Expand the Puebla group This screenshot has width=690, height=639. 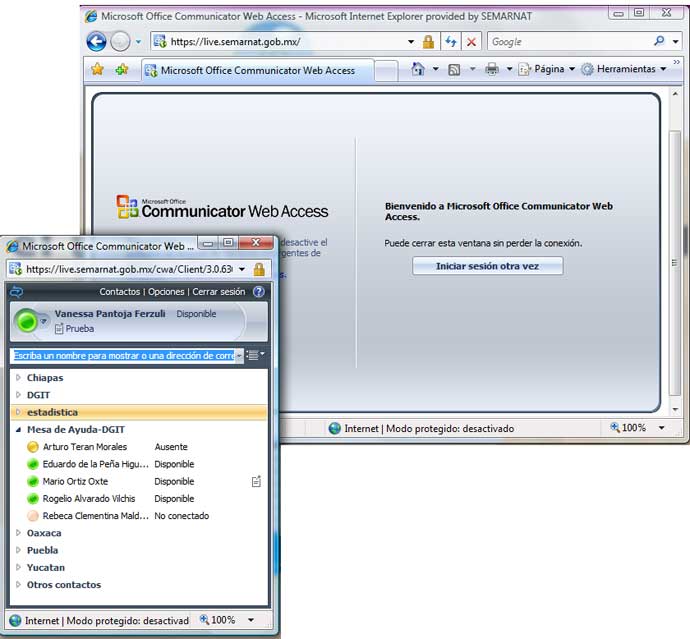18,550
